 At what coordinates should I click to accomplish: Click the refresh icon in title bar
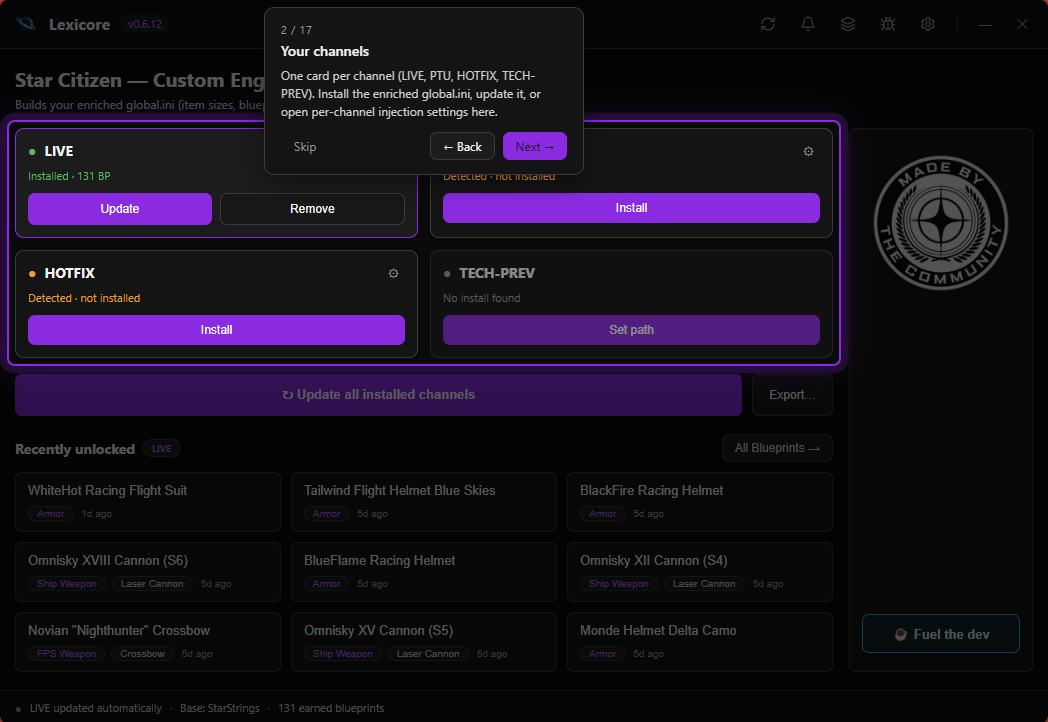click(x=768, y=24)
